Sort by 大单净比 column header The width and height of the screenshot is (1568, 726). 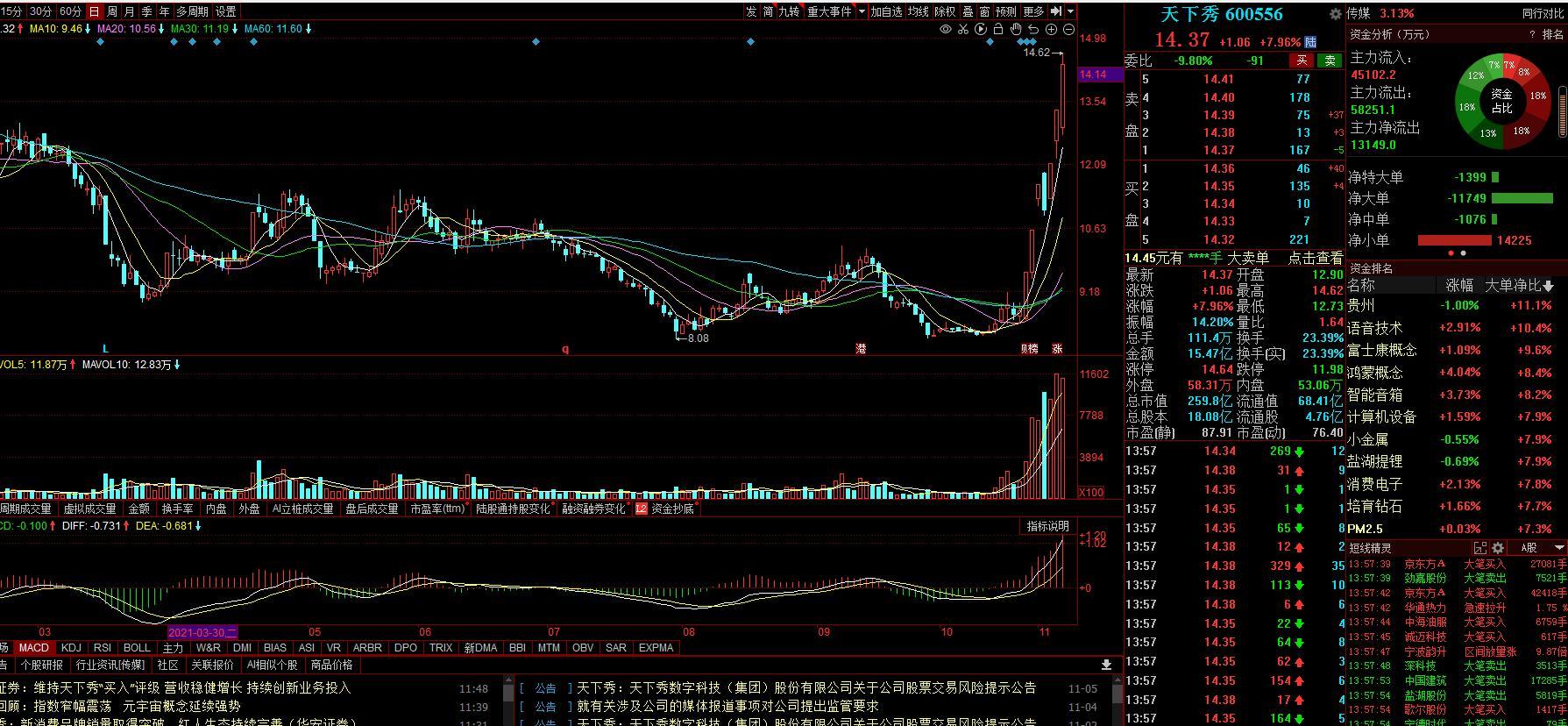point(1518,286)
